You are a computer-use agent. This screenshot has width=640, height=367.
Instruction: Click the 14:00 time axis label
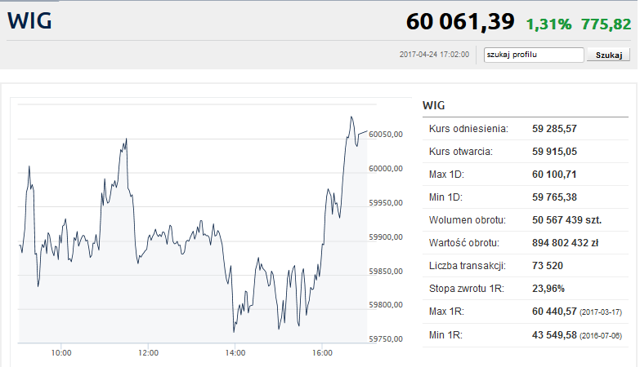pyautogui.click(x=235, y=353)
